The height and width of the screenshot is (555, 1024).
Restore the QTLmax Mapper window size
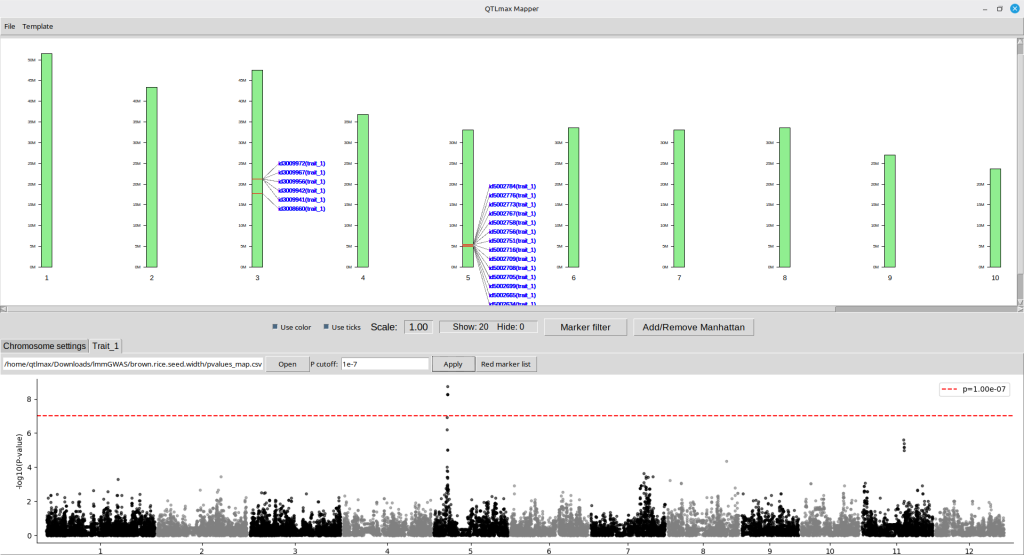999,8
